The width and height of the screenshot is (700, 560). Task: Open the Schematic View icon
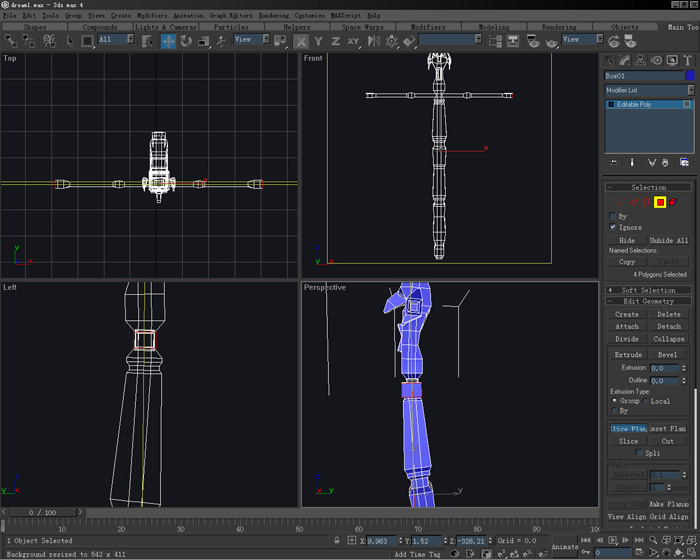513,42
